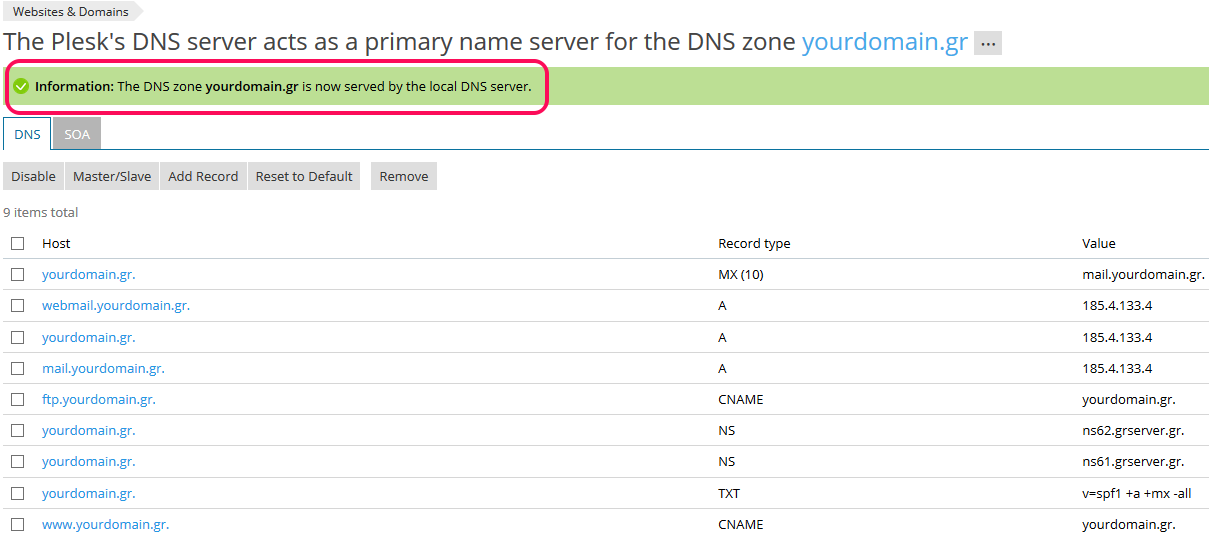Screen dimensions: 1209x533
Task: Open the webmail.yourdomain.gr. host link
Action: [x=116, y=305]
